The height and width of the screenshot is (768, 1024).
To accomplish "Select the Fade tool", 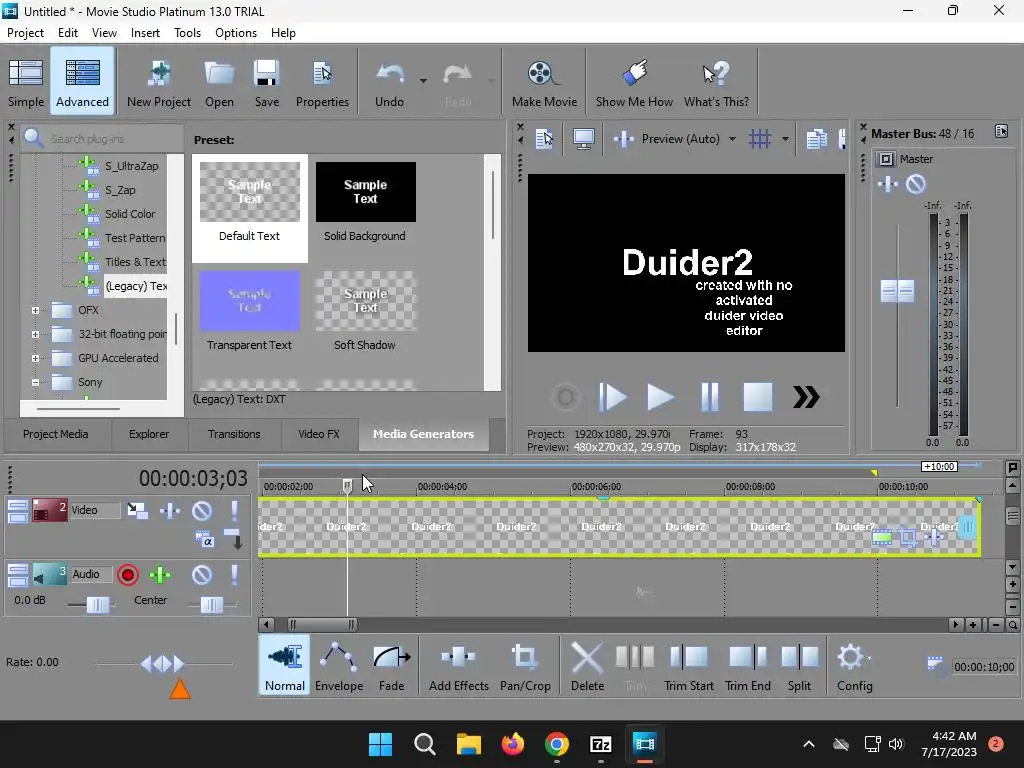I will pyautogui.click(x=391, y=666).
